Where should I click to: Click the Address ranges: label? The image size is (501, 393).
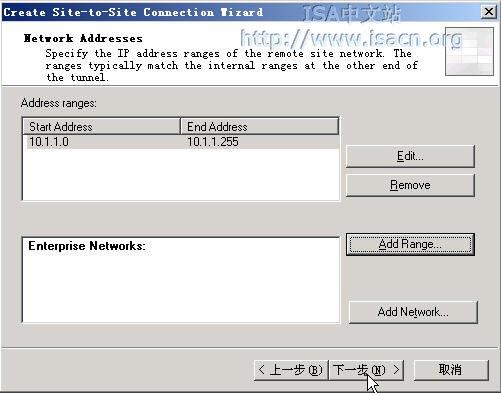(x=59, y=103)
